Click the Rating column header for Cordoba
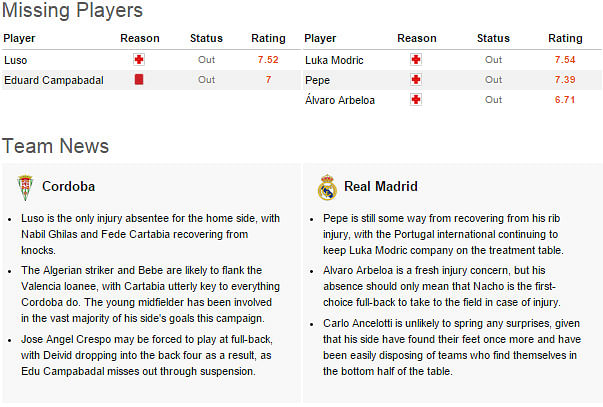603x407 pixels. [x=268, y=38]
